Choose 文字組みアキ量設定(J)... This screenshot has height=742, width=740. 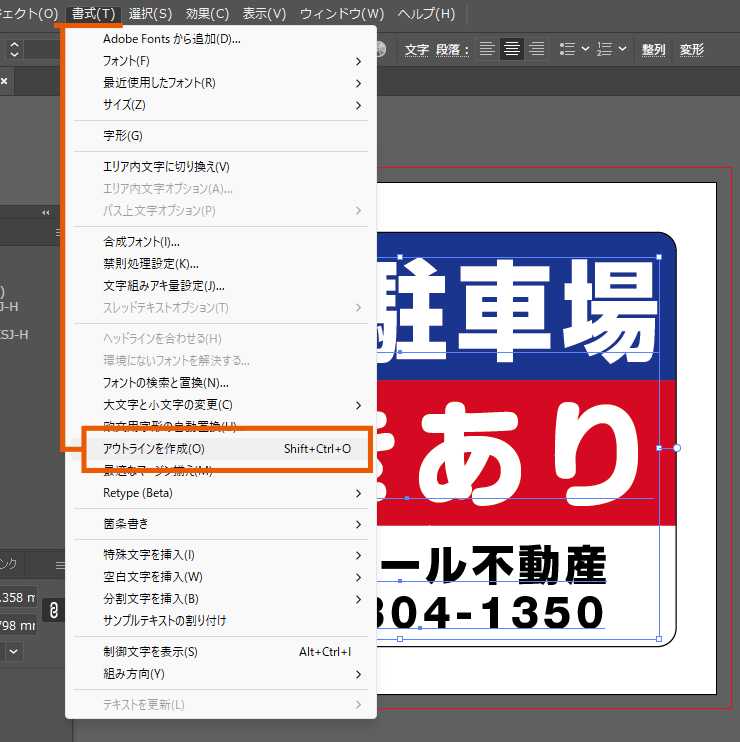(220, 286)
